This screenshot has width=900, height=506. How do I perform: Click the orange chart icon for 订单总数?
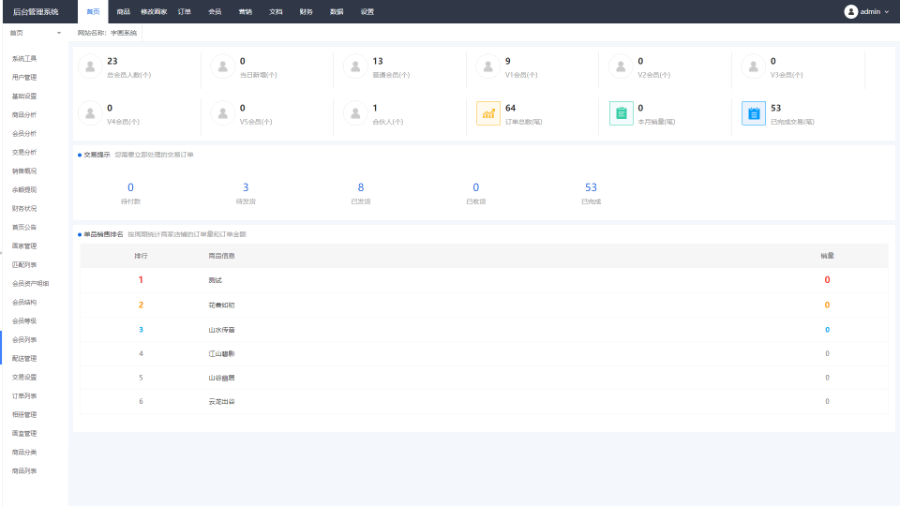coord(488,114)
